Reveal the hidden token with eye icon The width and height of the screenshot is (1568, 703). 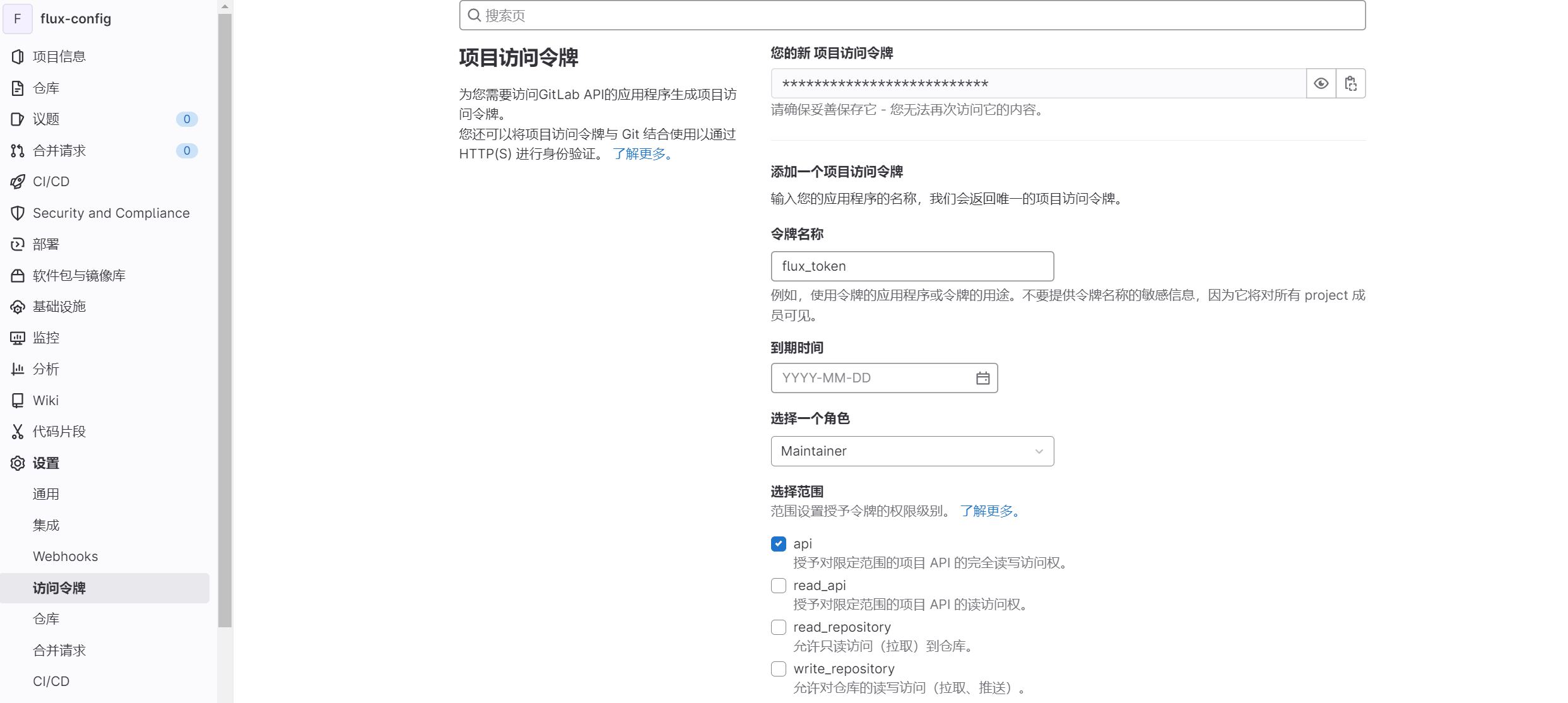1321,83
